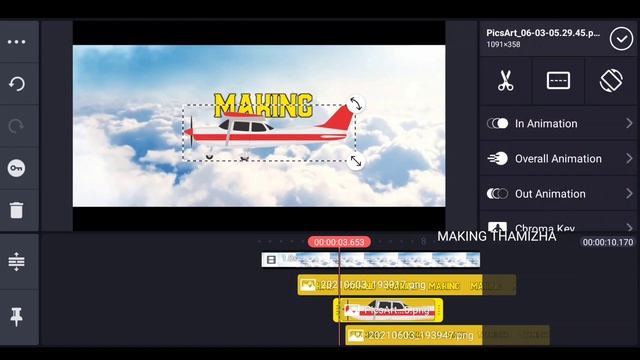Undo the last action
The height and width of the screenshot is (360, 640).
pyautogui.click(x=17, y=84)
